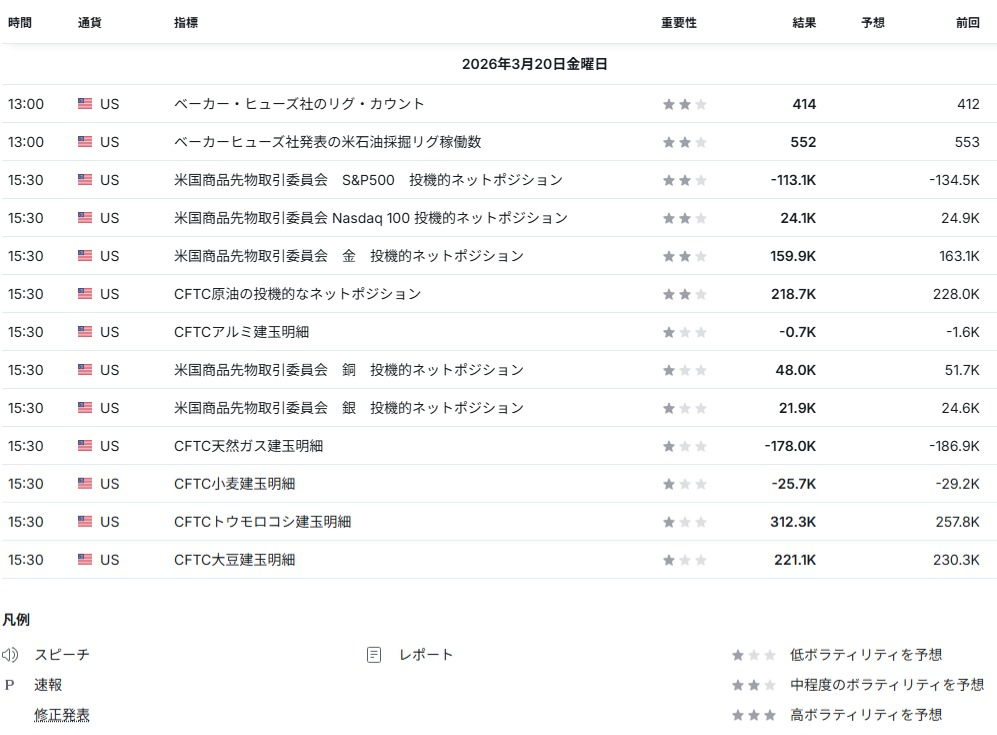Click importance stars in the CFTC大豆建玉明細 row

[684, 560]
